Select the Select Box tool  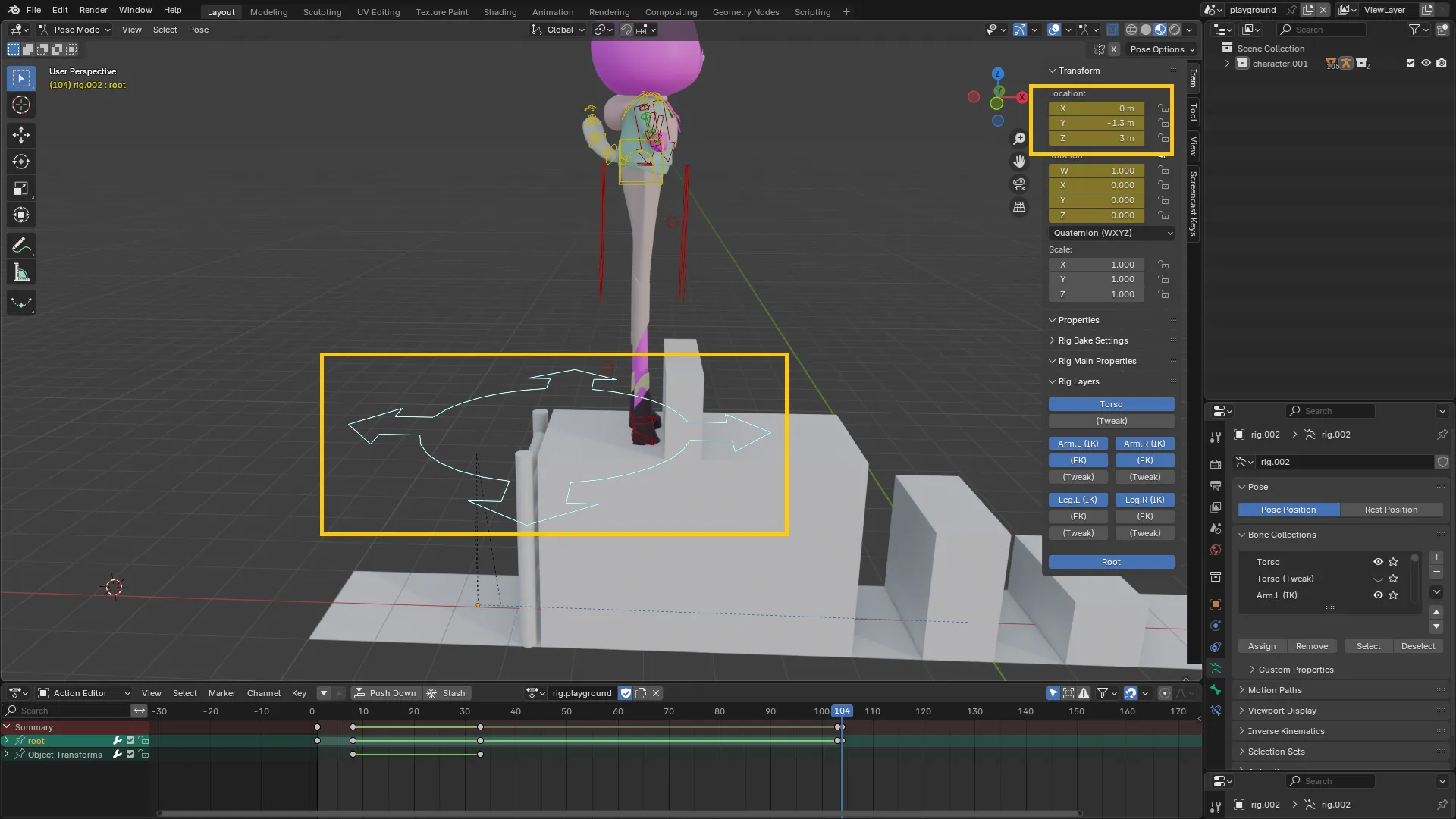coord(21,78)
